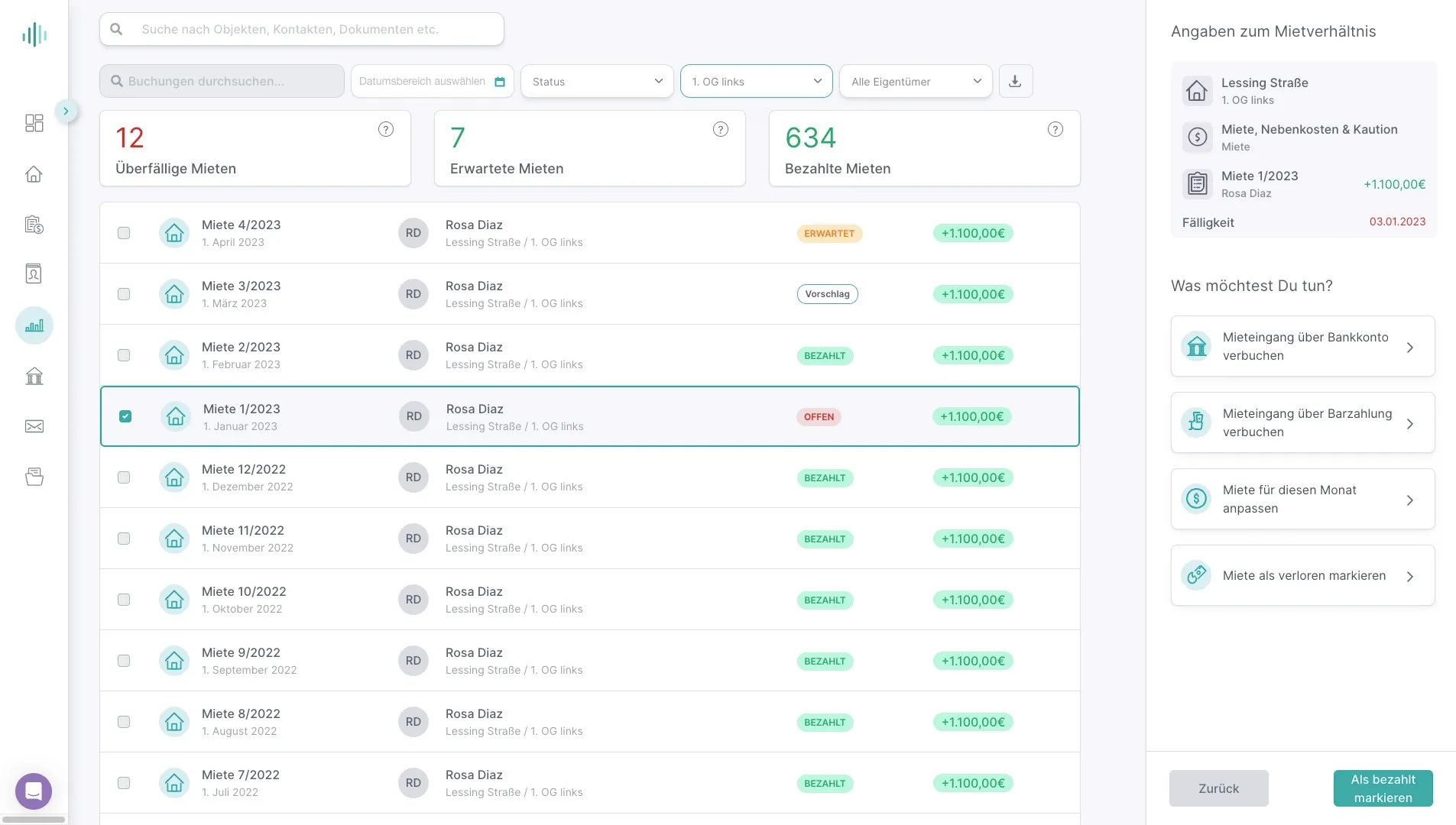Click the RD avatar in Miete 12/2022 row
The image size is (1456, 825).
pyautogui.click(x=413, y=477)
